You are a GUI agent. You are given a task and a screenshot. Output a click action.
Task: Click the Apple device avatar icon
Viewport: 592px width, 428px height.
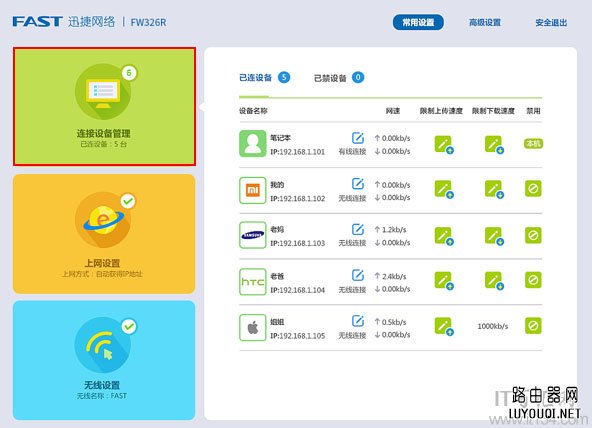click(253, 328)
